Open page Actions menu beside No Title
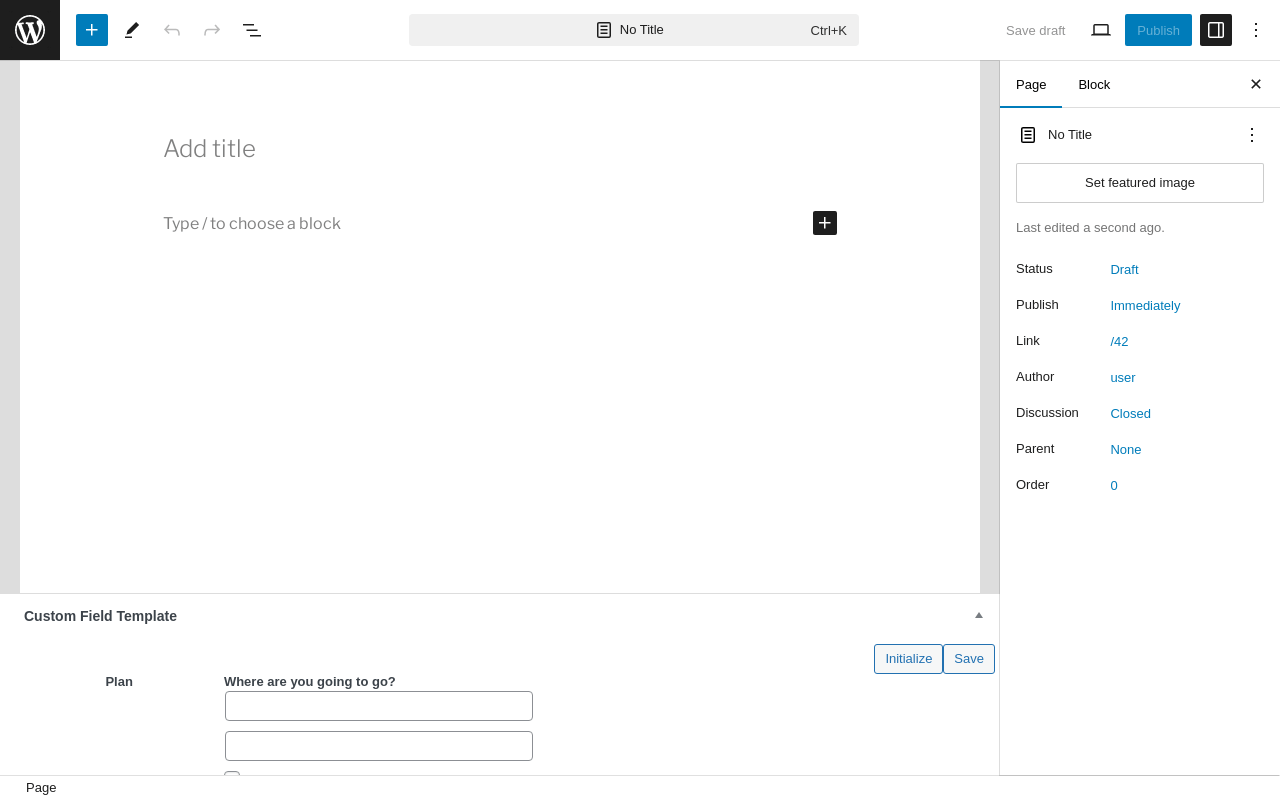The width and height of the screenshot is (1280, 800). (1252, 135)
